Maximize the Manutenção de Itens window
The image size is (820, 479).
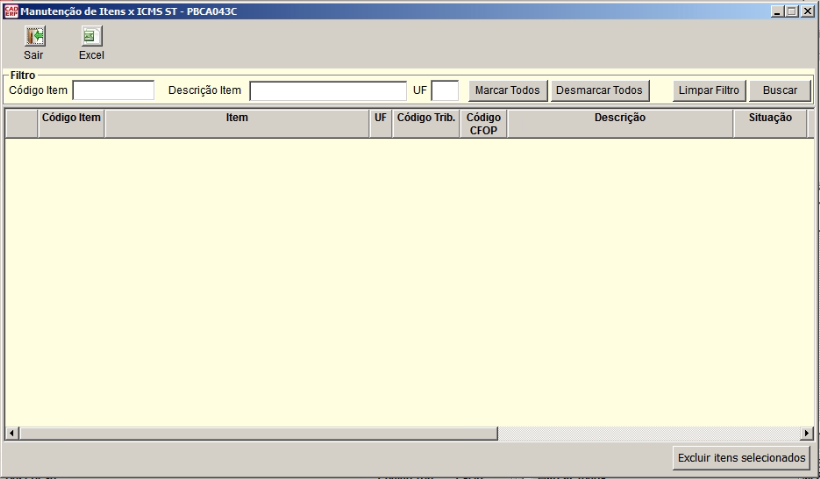(792, 11)
